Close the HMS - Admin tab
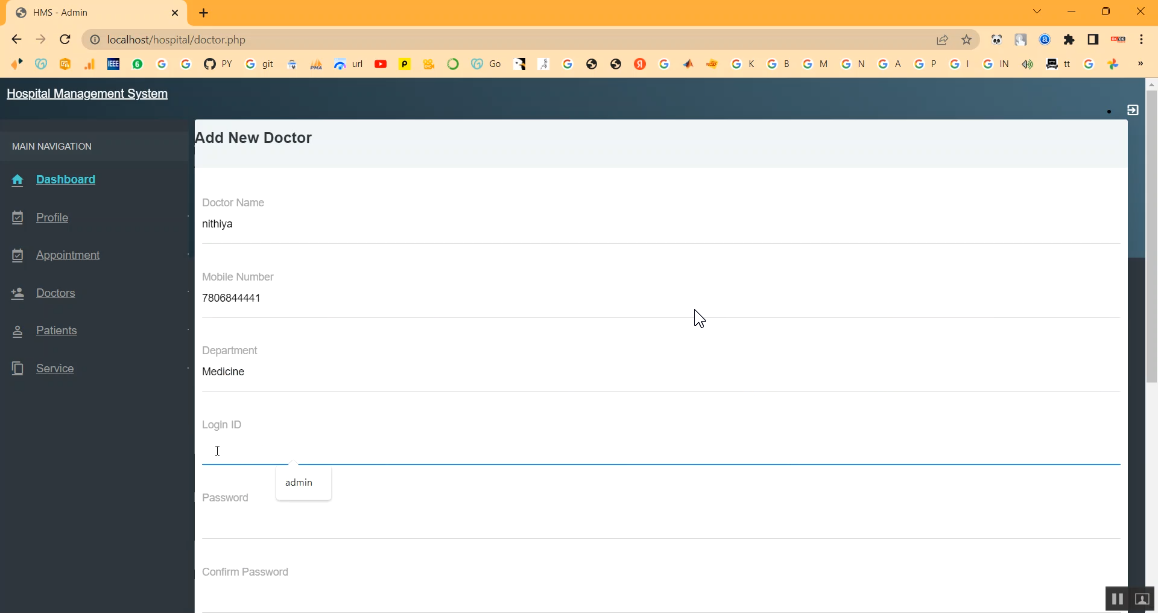Viewport: 1158px width, 613px height. click(x=175, y=13)
